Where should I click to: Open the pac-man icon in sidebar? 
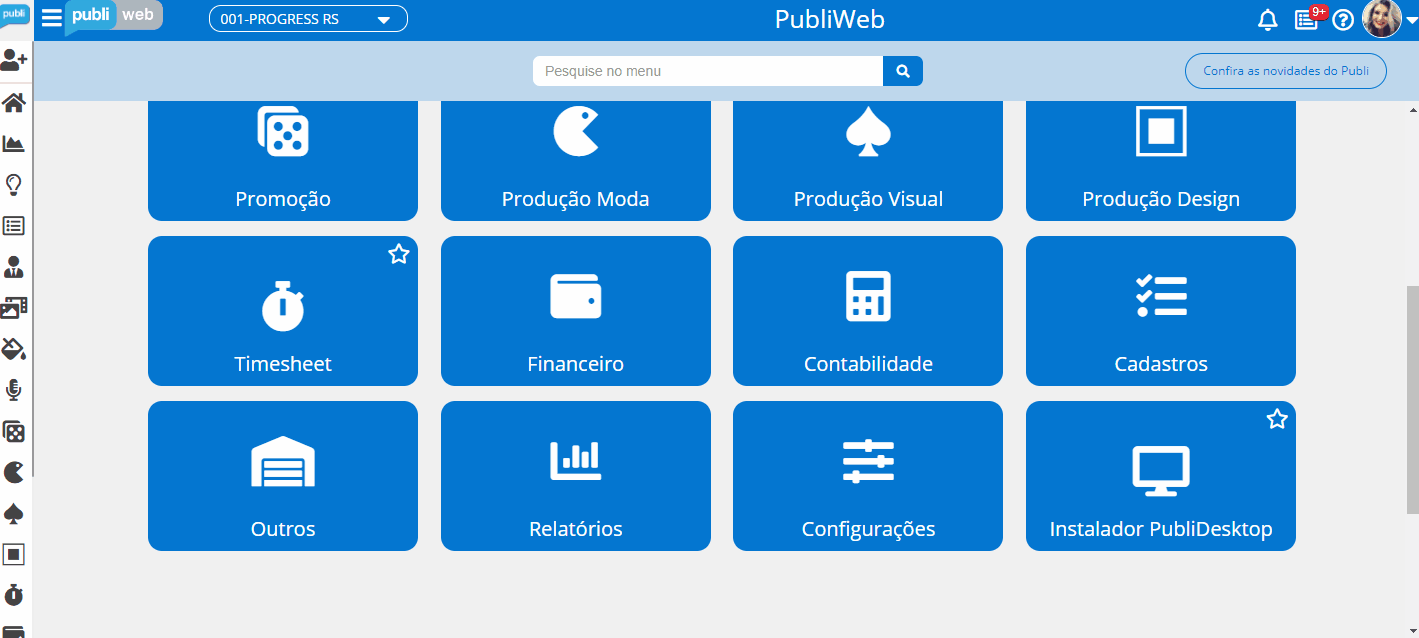14,472
